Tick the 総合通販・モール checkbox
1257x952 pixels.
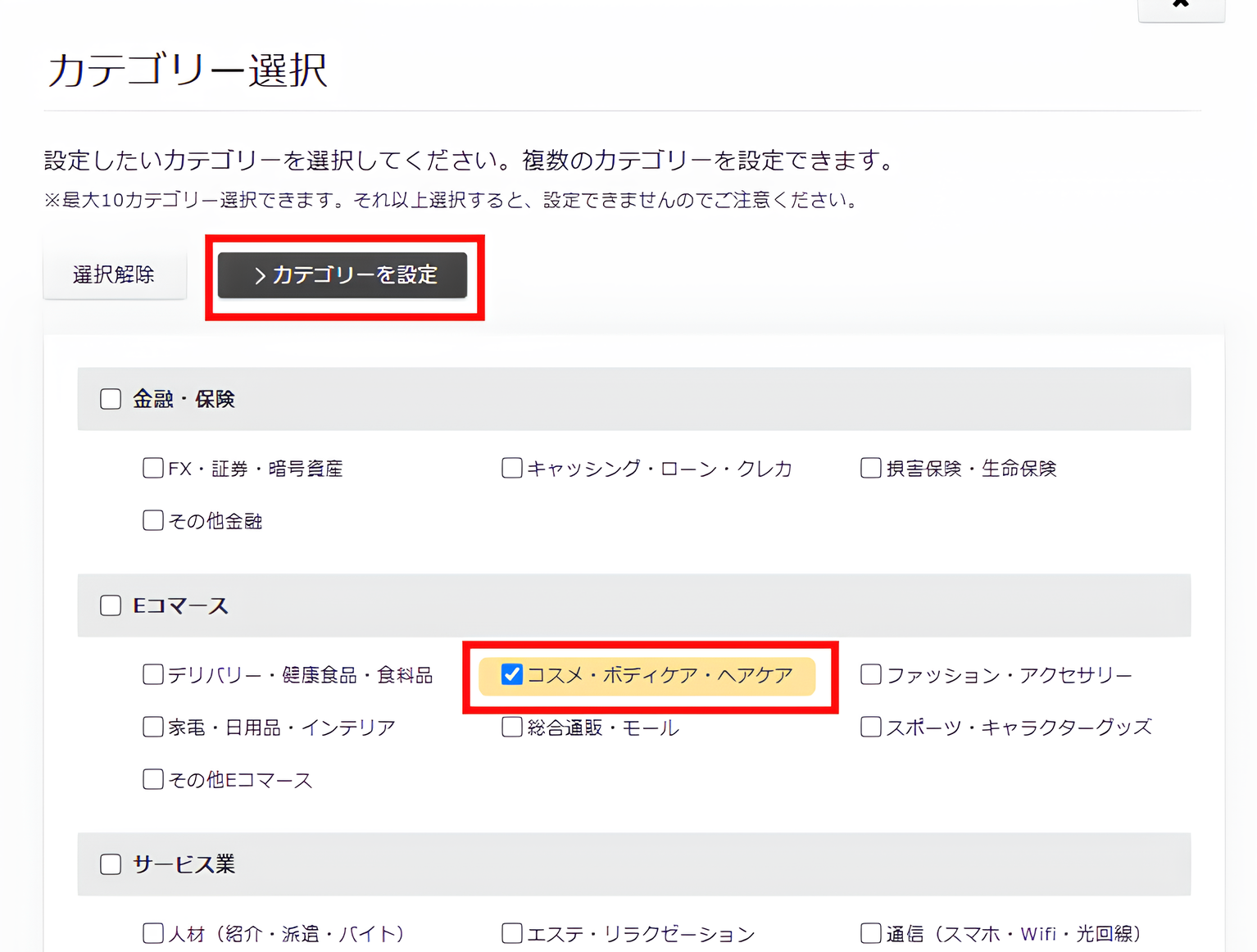[x=512, y=728]
